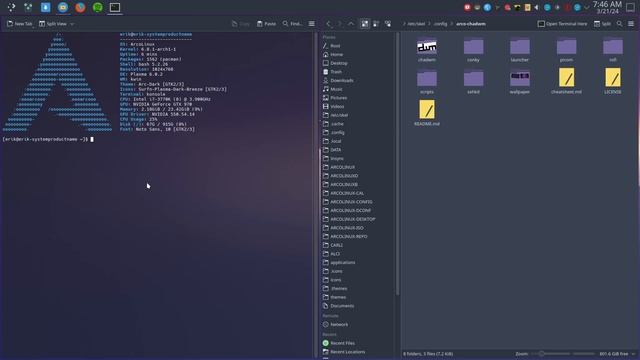This screenshot has width=640, height=360.
Task: Open Firefox from the top panel
Action: pyautogui.click(x=80, y=7)
